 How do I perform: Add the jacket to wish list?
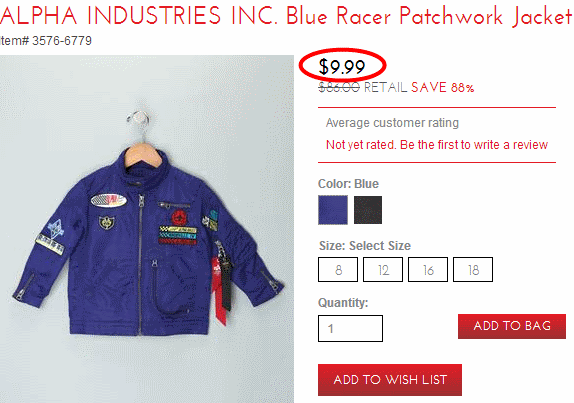pyautogui.click(x=390, y=380)
